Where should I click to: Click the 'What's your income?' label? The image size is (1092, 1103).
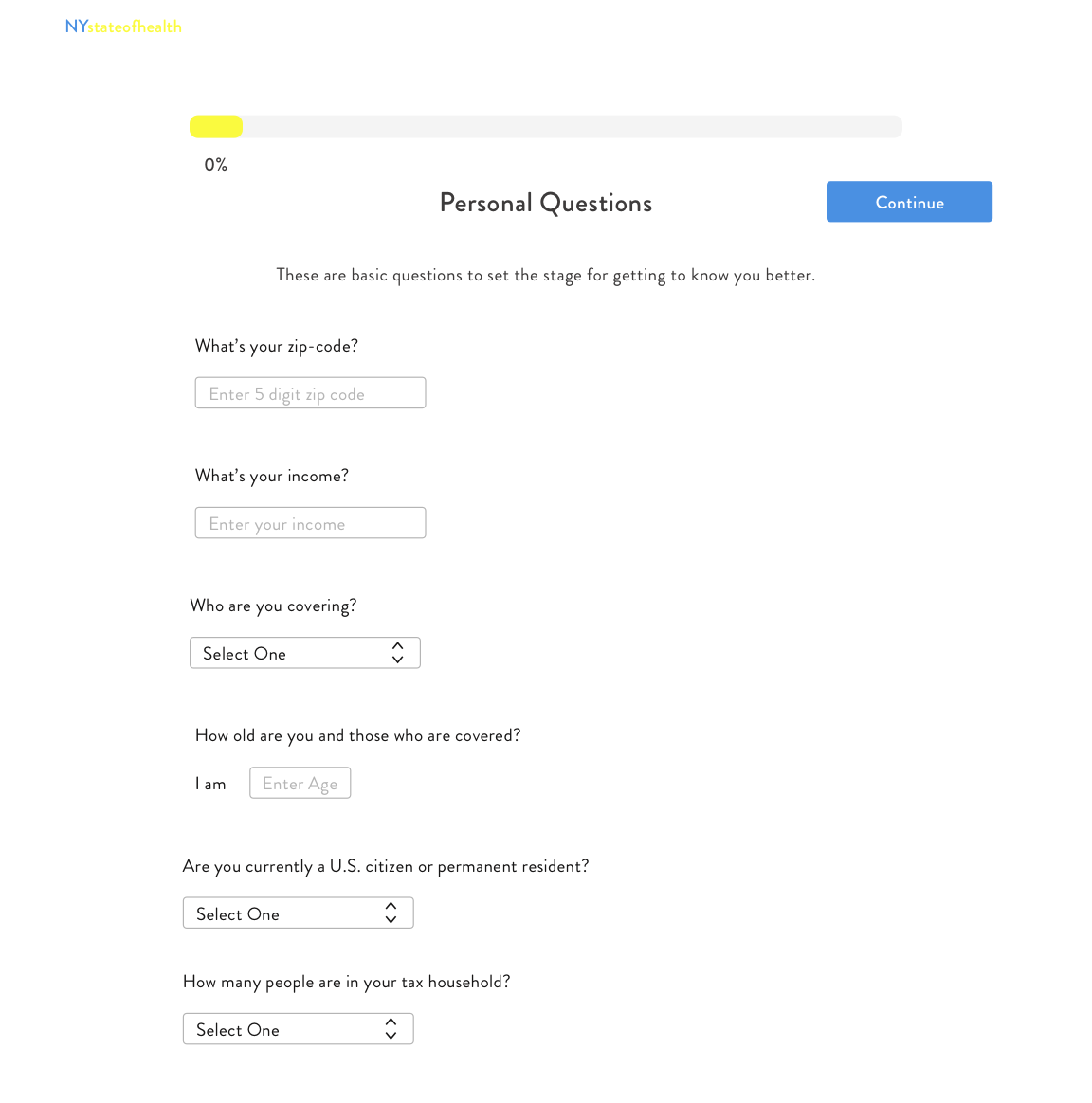(272, 477)
